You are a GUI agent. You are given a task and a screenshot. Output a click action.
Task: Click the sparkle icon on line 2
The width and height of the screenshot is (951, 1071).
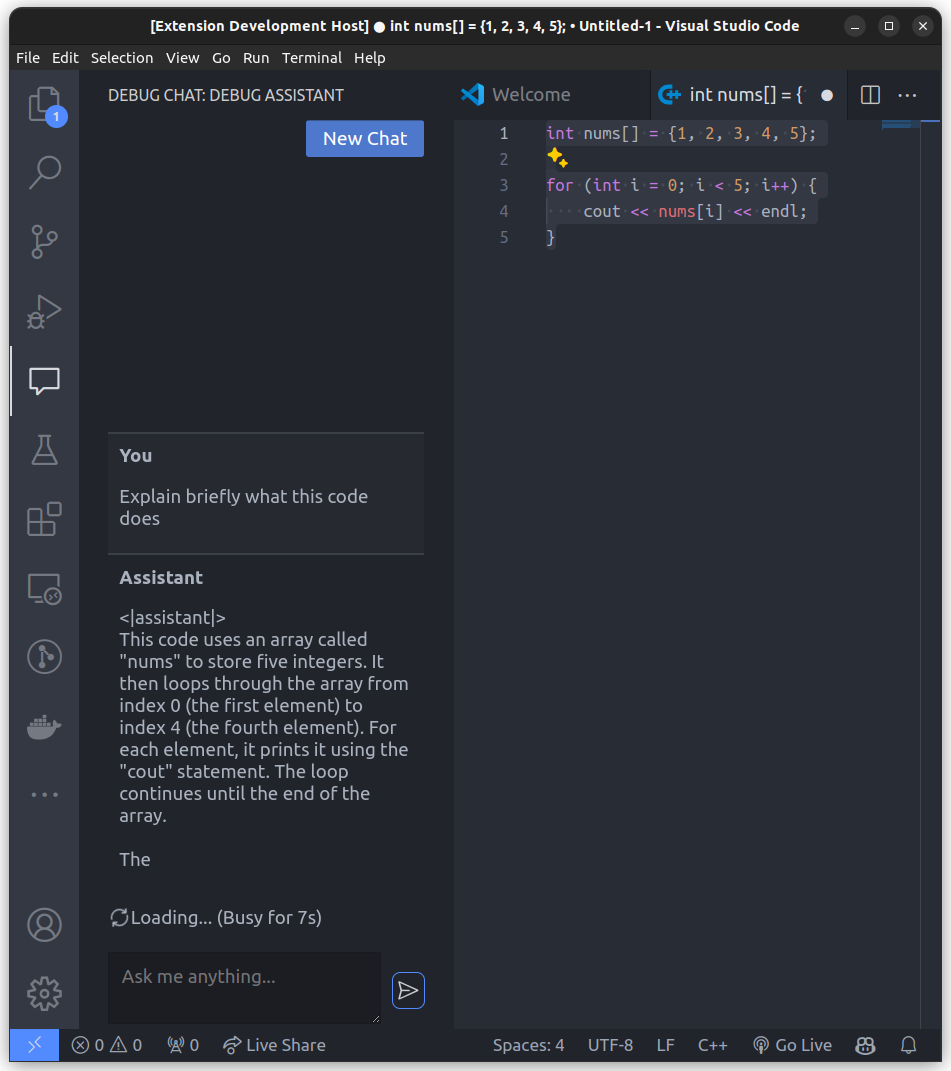557,157
